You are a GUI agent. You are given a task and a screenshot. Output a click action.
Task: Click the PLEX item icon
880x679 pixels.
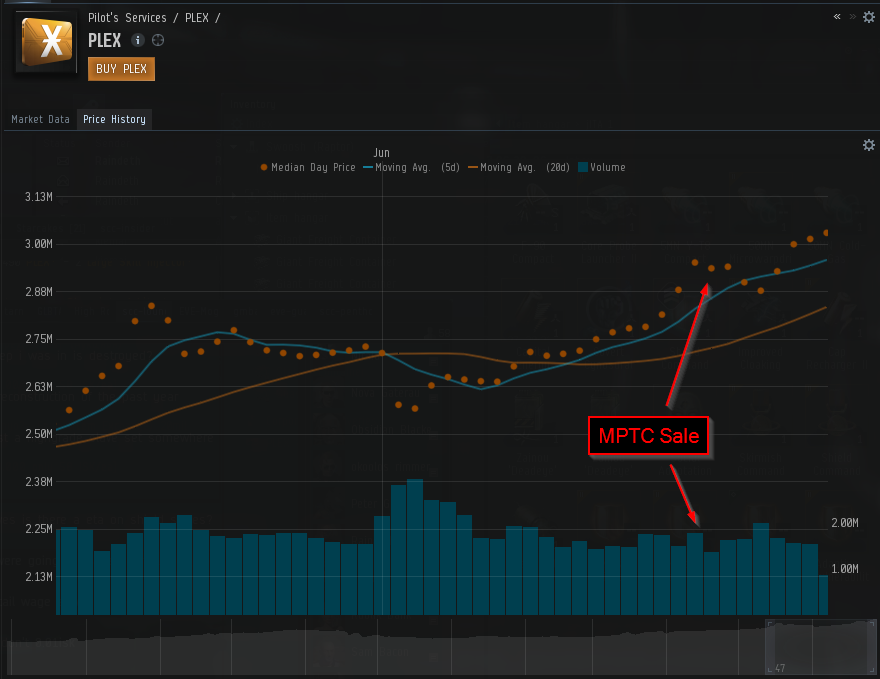[x=47, y=42]
